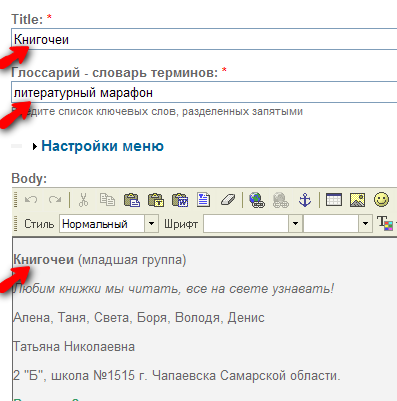Click the text (младшая группа) in body

pos(132,260)
